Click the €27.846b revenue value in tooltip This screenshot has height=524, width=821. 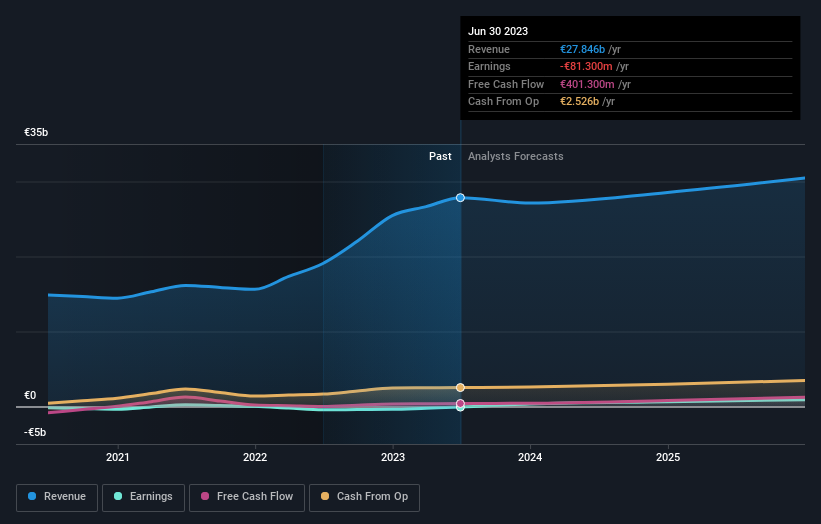click(582, 49)
